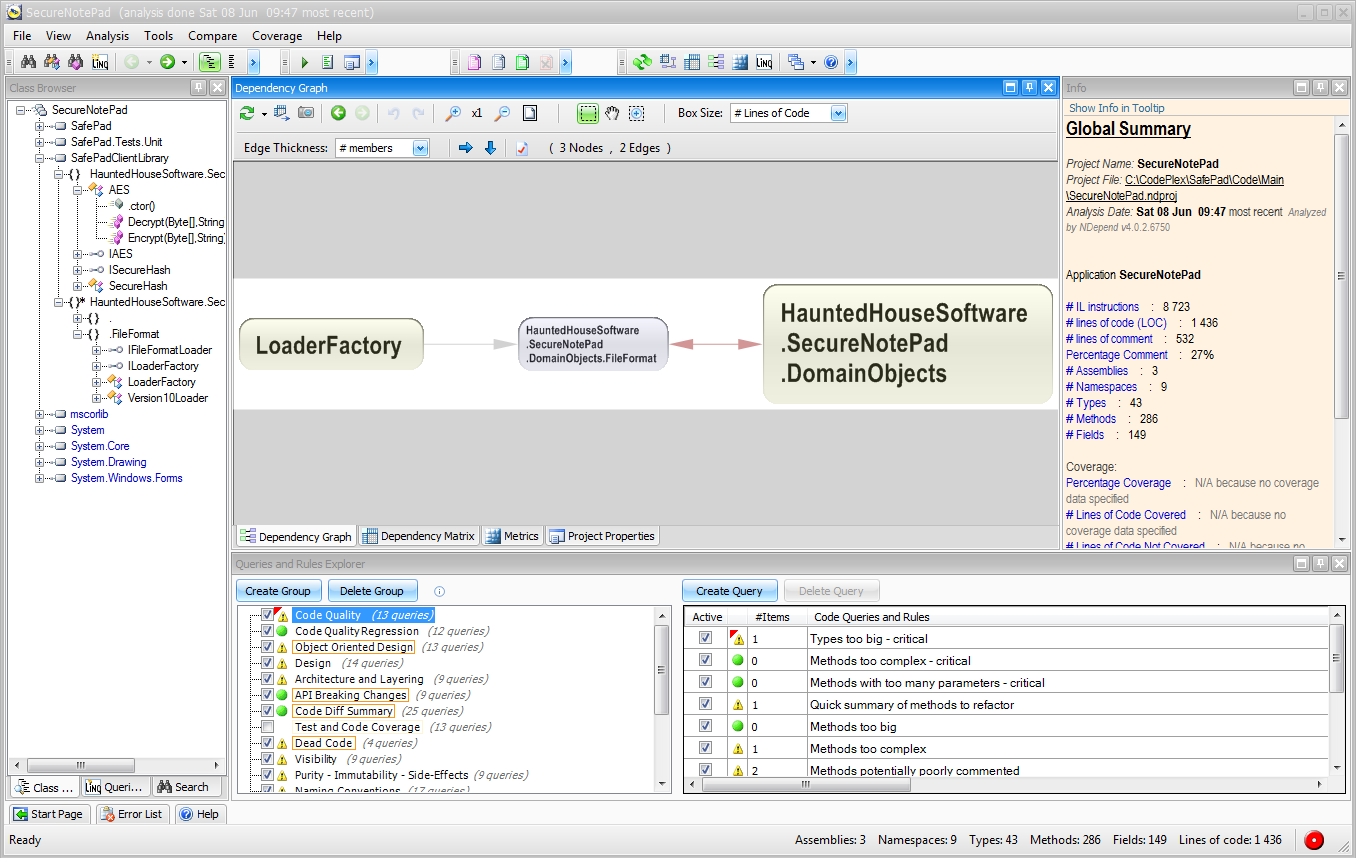Select the hand pan tool

click(612, 114)
